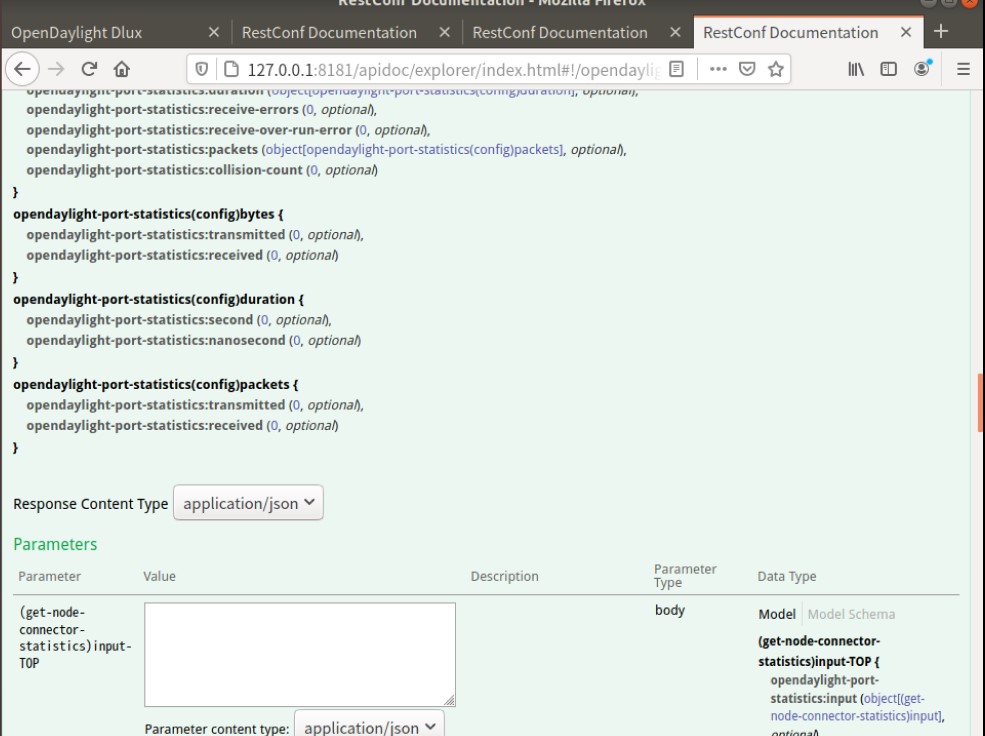The height and width of the screenshot is (736, 985).
Task: Select the Model view link
Action: coord(777,614)
